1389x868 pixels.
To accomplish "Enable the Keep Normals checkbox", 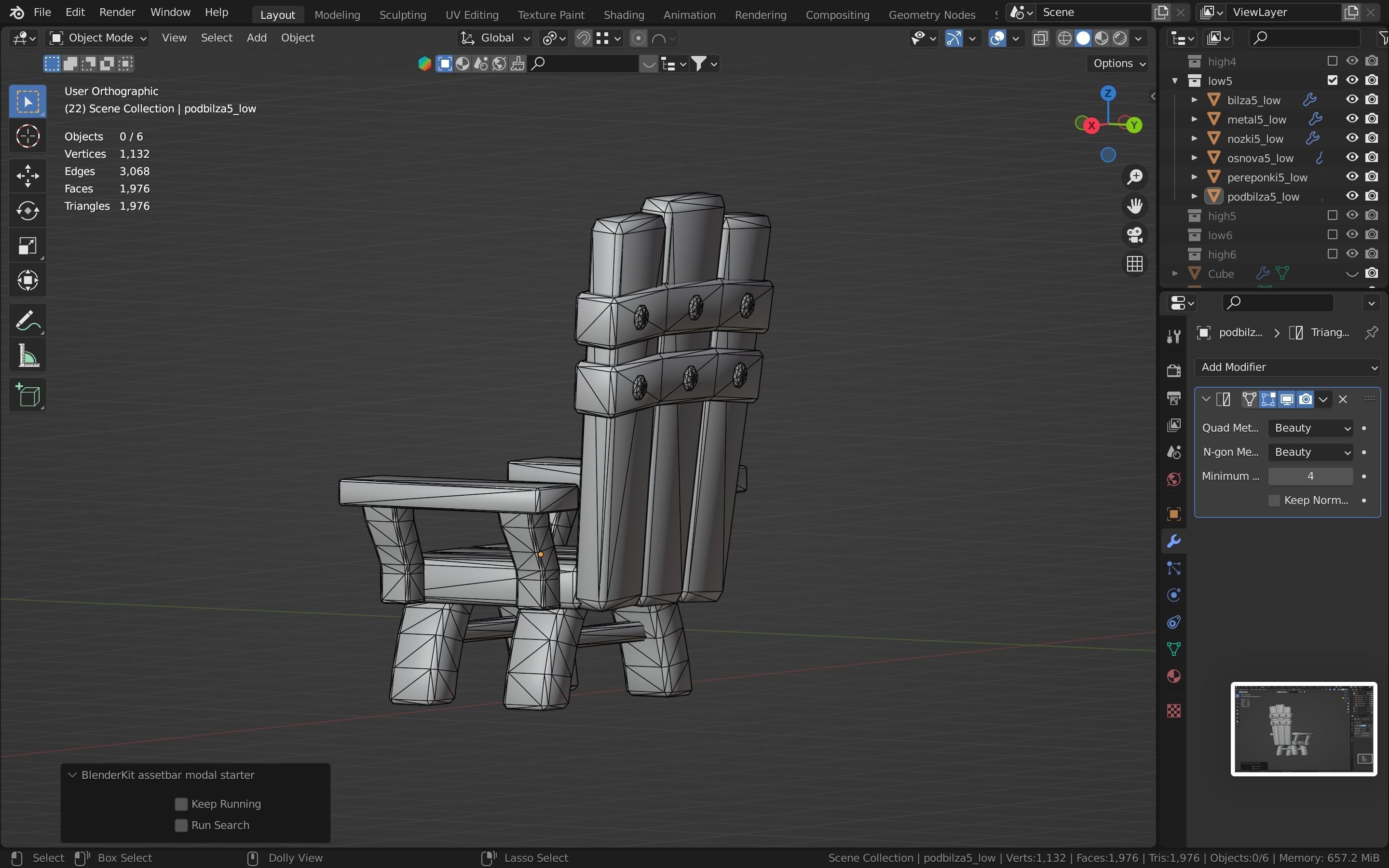I will [x=1274, y=501].
